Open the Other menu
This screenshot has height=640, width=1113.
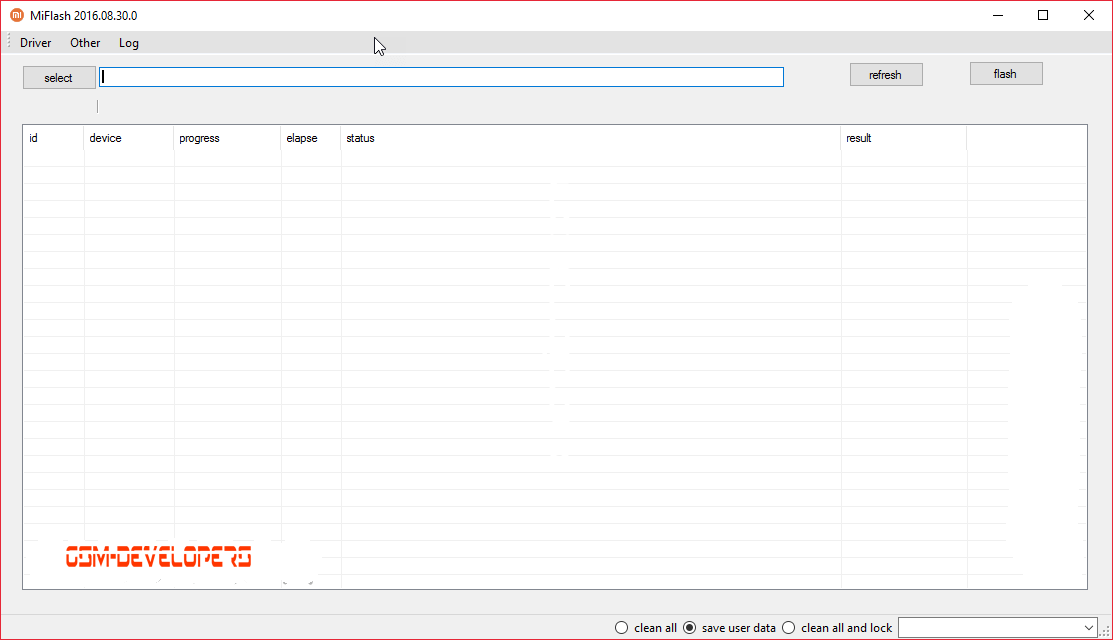85,43
